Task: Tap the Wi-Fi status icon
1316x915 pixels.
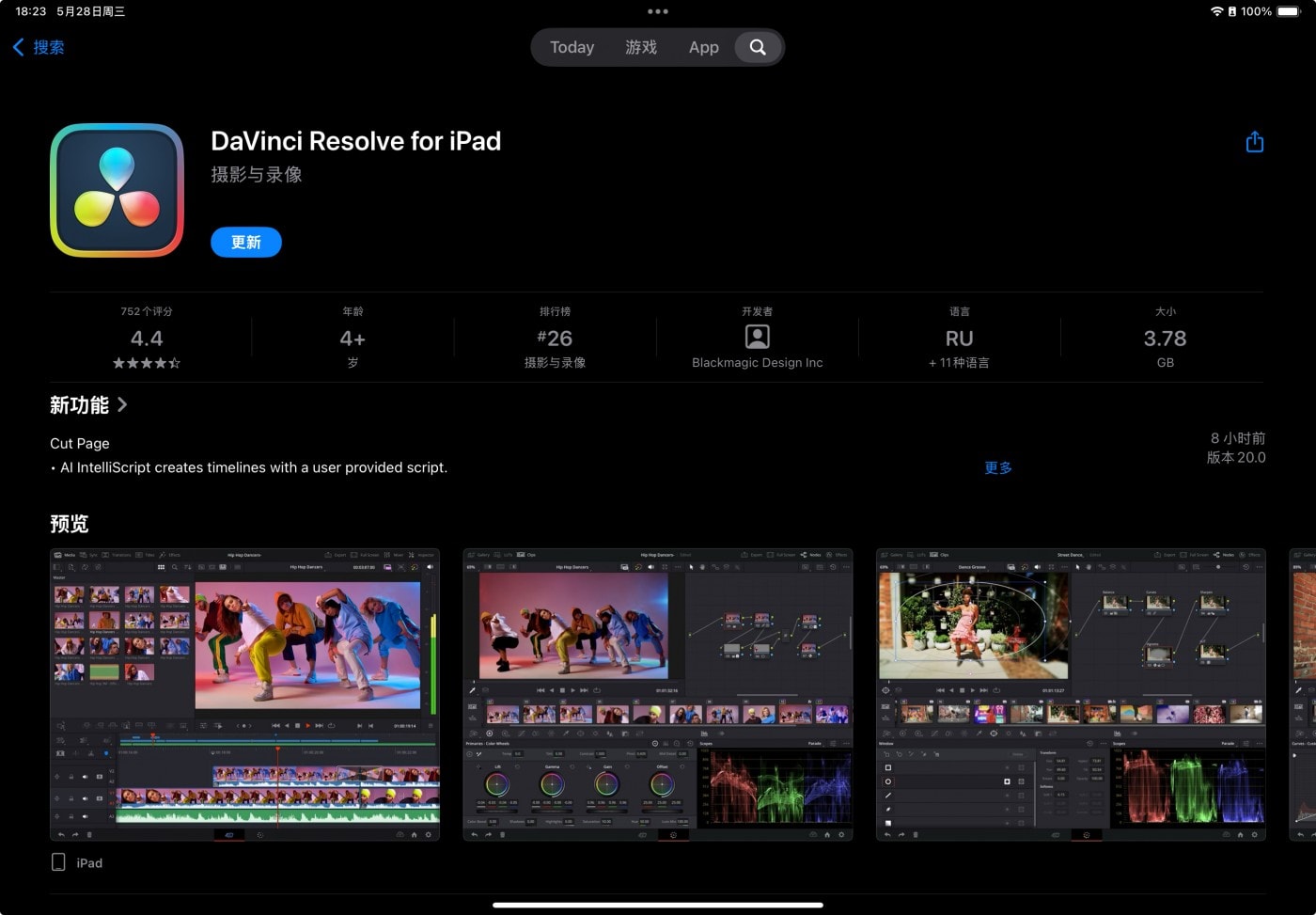Action: tap(1217, 11)
